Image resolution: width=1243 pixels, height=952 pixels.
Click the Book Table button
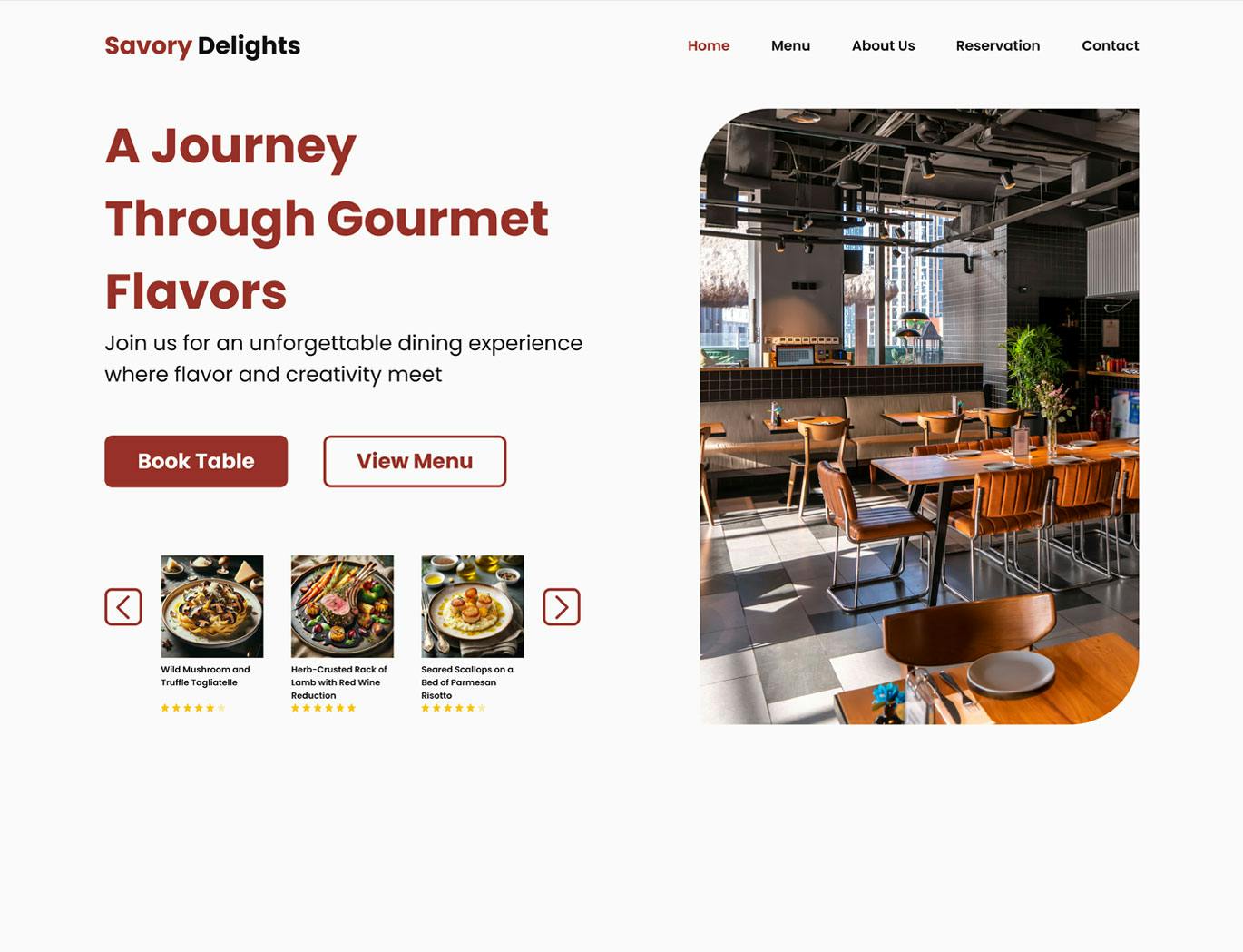196,461
